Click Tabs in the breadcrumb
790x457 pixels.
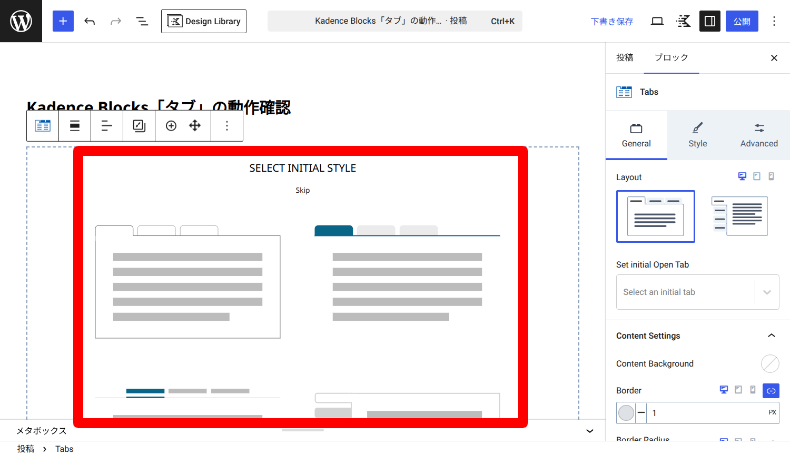(64, 449)
